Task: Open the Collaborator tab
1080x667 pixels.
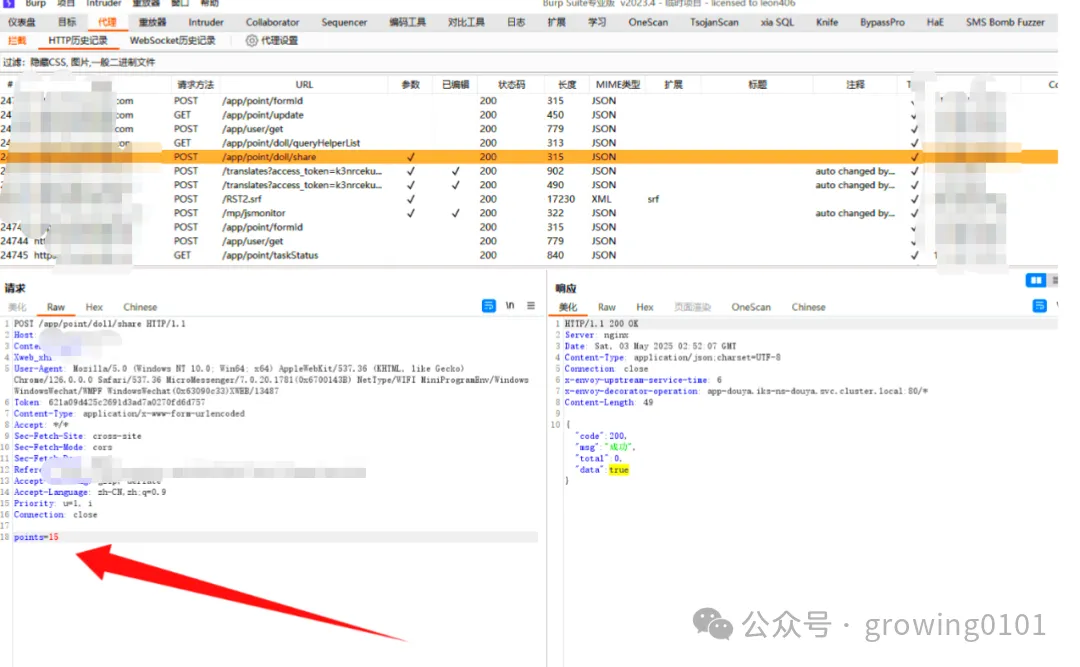Action: pos(273,22)
